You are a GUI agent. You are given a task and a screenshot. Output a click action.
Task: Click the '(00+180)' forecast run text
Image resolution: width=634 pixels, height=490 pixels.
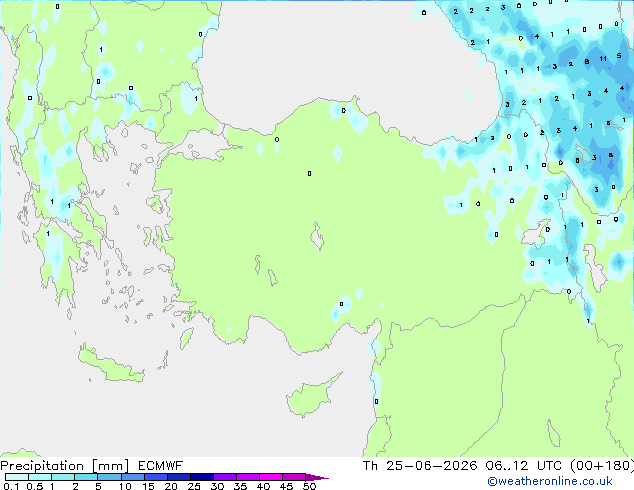(602, 466)
